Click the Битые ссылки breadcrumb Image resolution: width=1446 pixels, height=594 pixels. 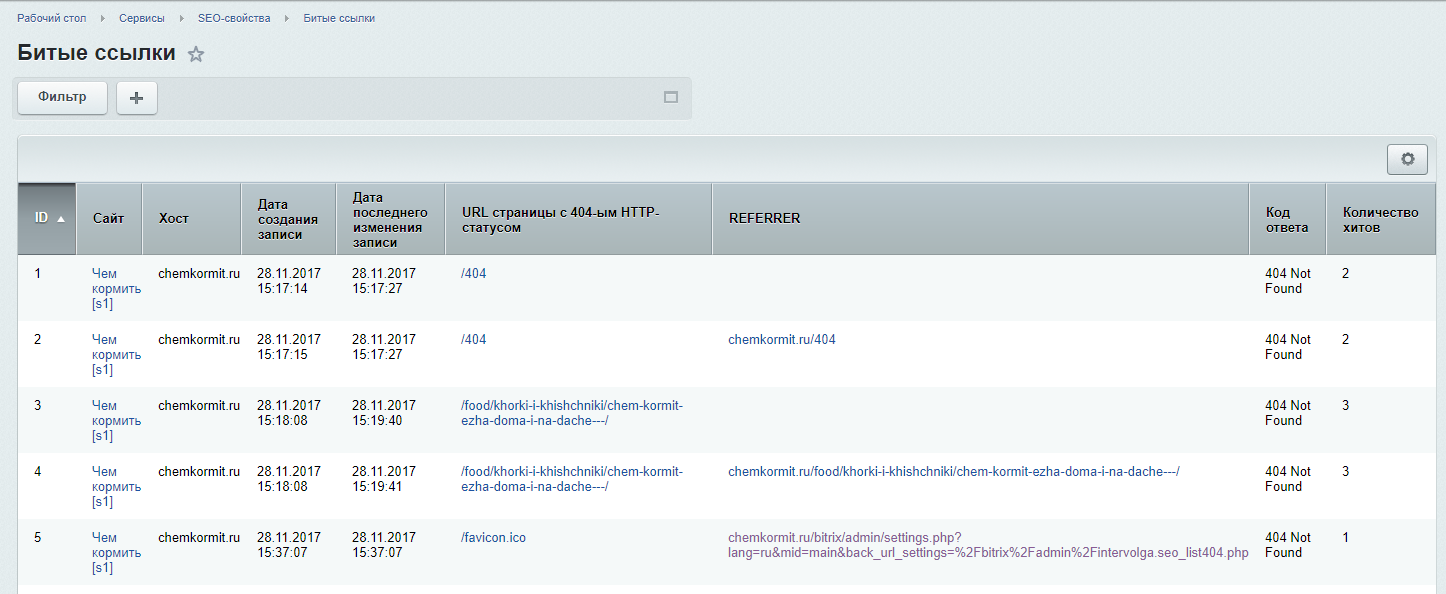(x=339, y=18)
